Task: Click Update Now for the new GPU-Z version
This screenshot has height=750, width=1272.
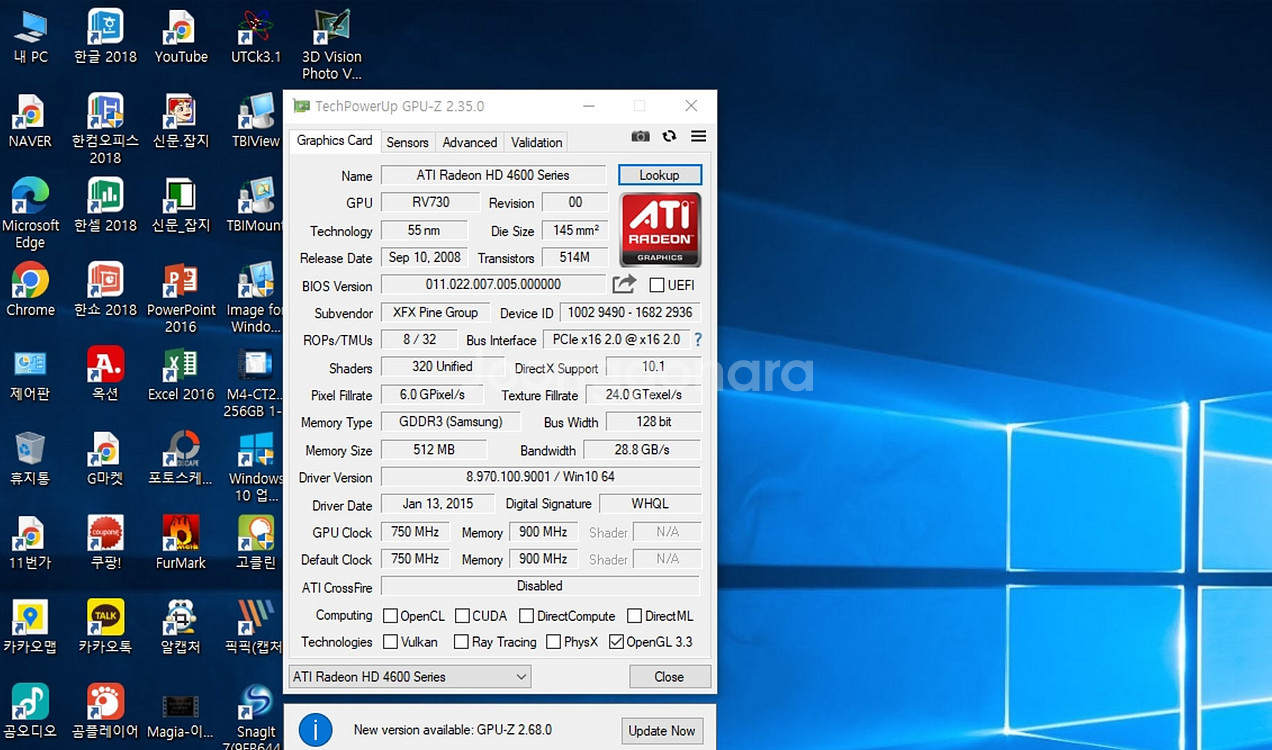Action: [662, 730]
